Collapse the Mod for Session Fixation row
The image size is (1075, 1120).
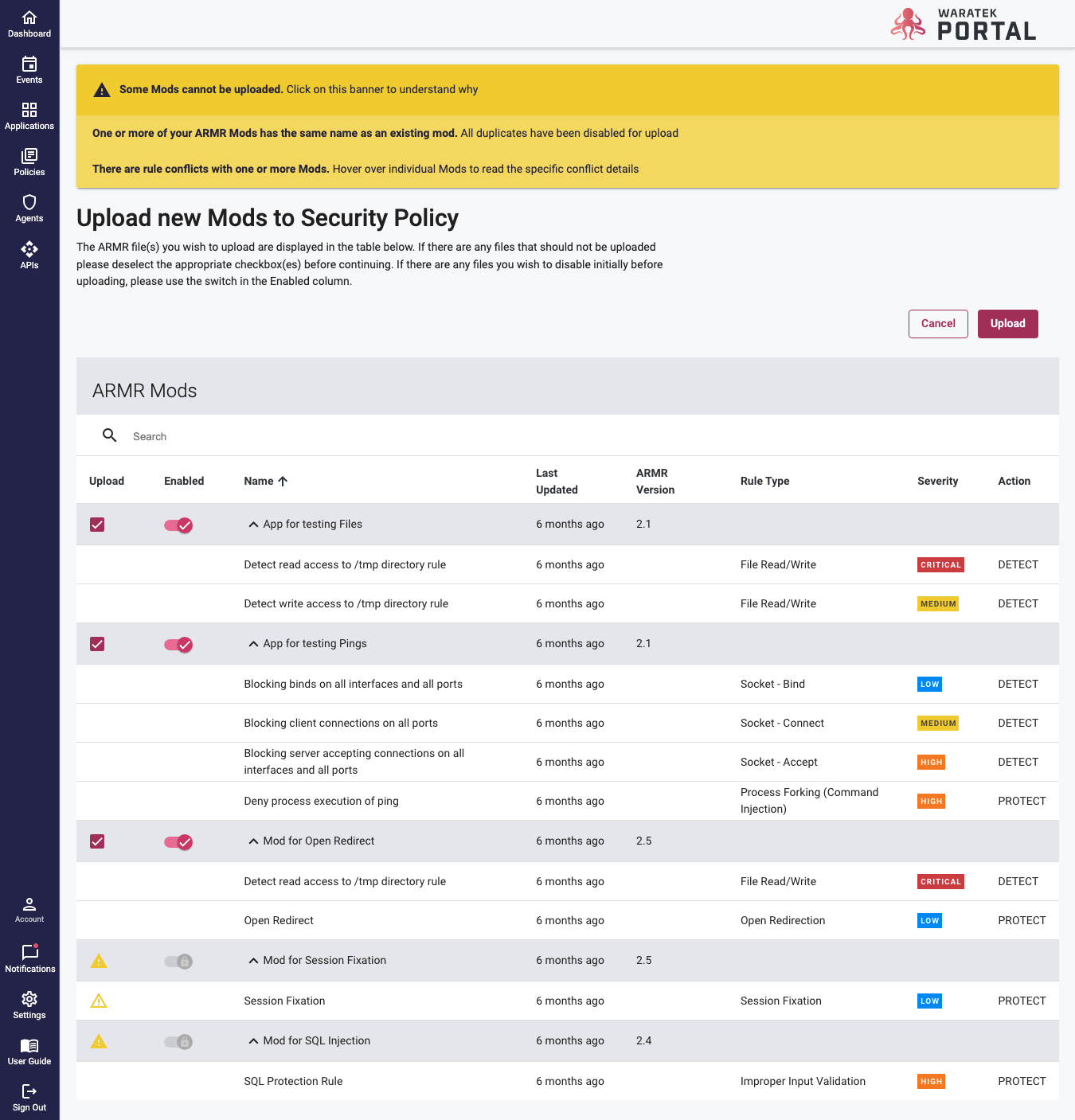coord(253,961)
